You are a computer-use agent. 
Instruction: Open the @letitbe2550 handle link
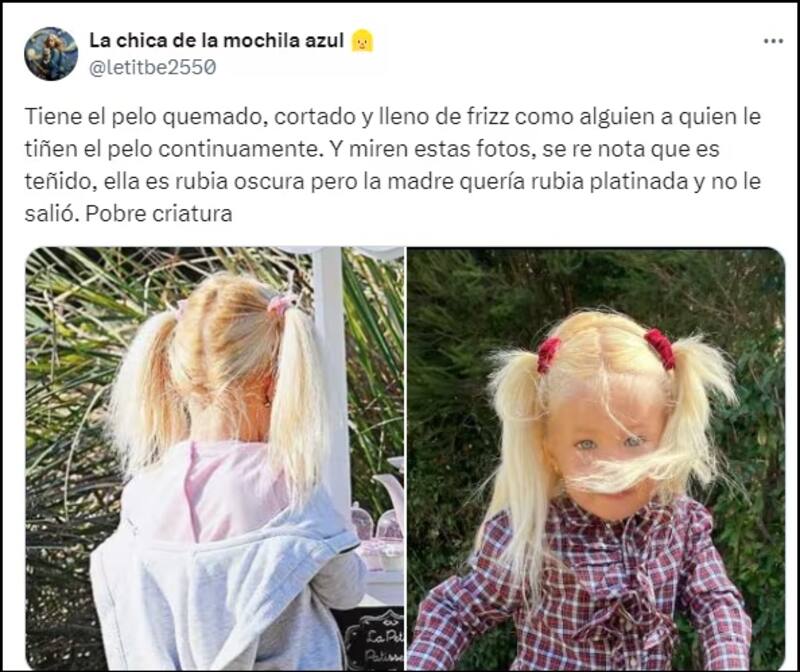153,67
